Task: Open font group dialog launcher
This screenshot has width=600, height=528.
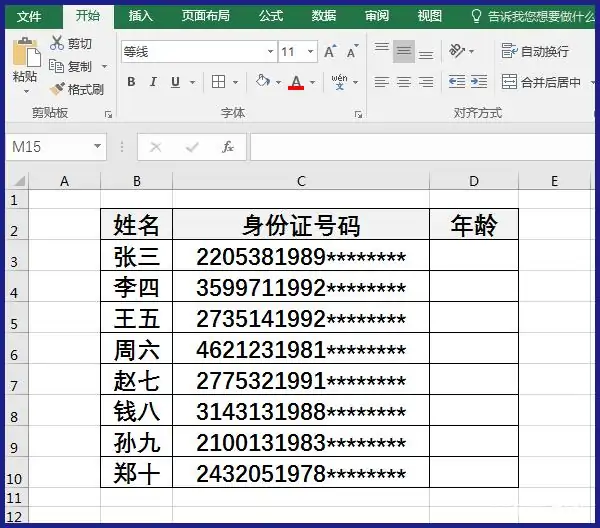Action: [358, 114]
